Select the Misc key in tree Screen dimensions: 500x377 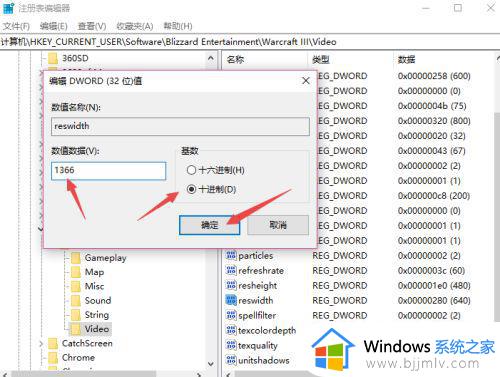click(94, 286)
